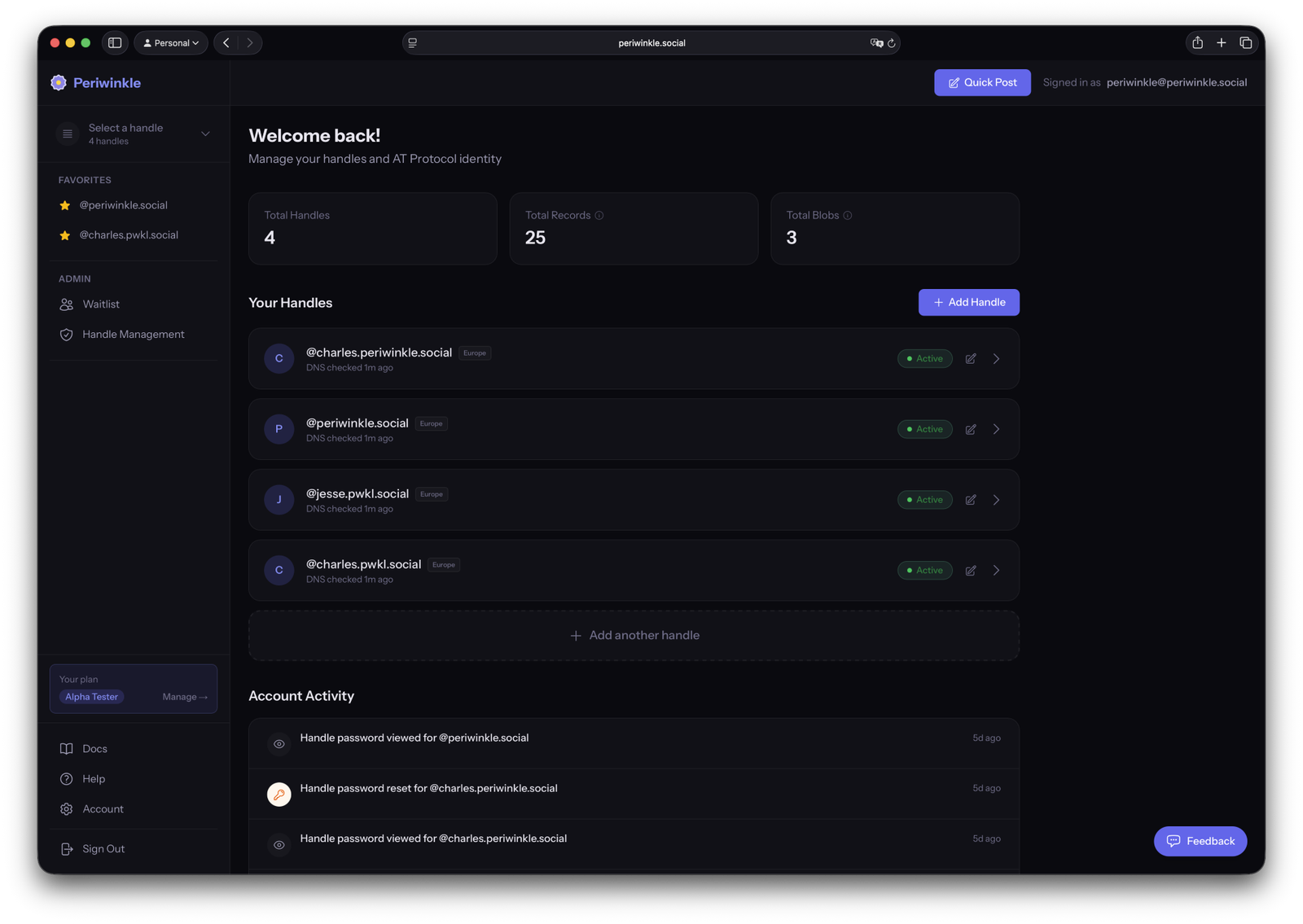Click the edit icon for @charles.periwinkle.social

971,359
